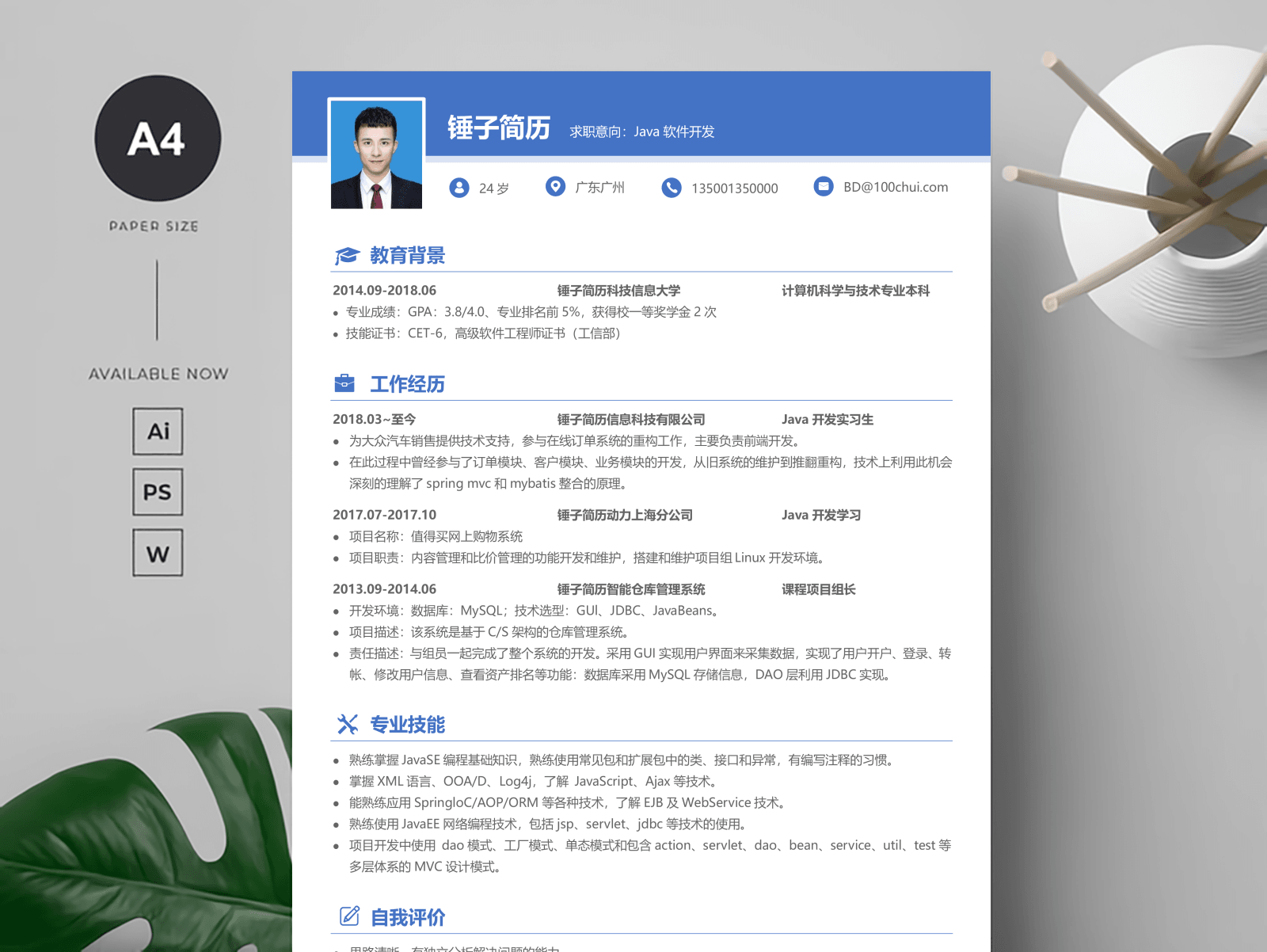Click the location pin icon

[555, 187]
